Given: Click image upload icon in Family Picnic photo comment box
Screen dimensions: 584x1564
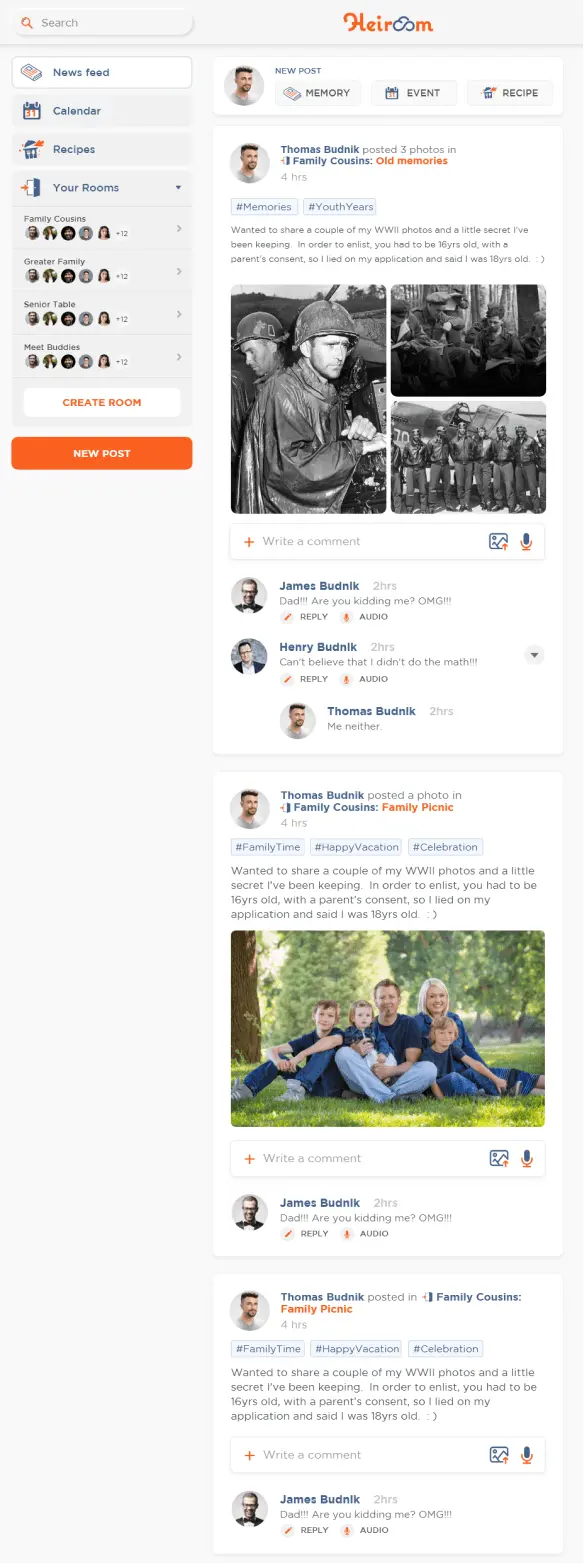Looking at the screenshot, I should pyautogui.click(x=499, y=1158).
